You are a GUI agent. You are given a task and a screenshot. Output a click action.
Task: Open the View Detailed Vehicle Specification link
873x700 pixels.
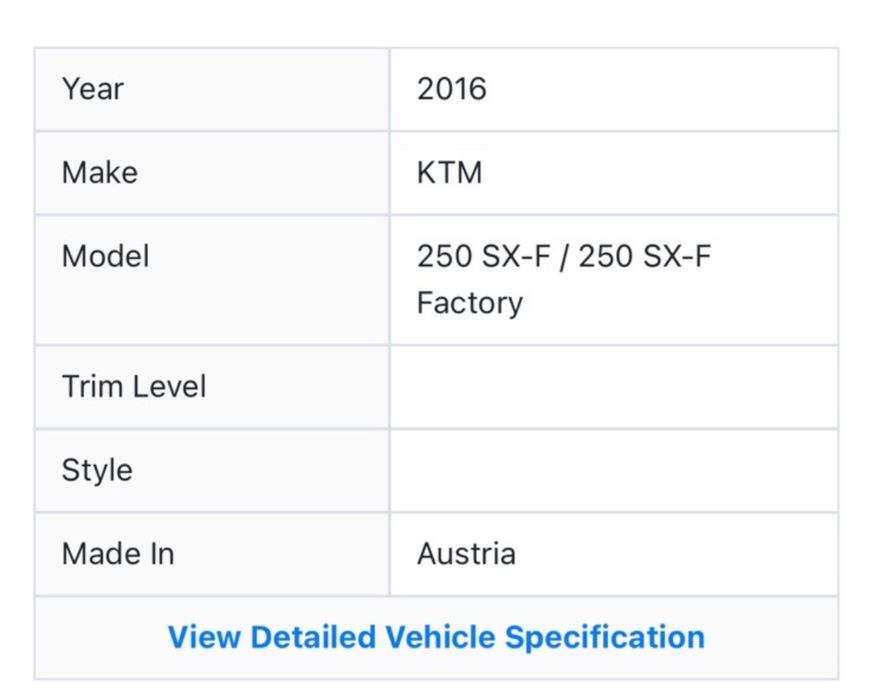(436, 637)
